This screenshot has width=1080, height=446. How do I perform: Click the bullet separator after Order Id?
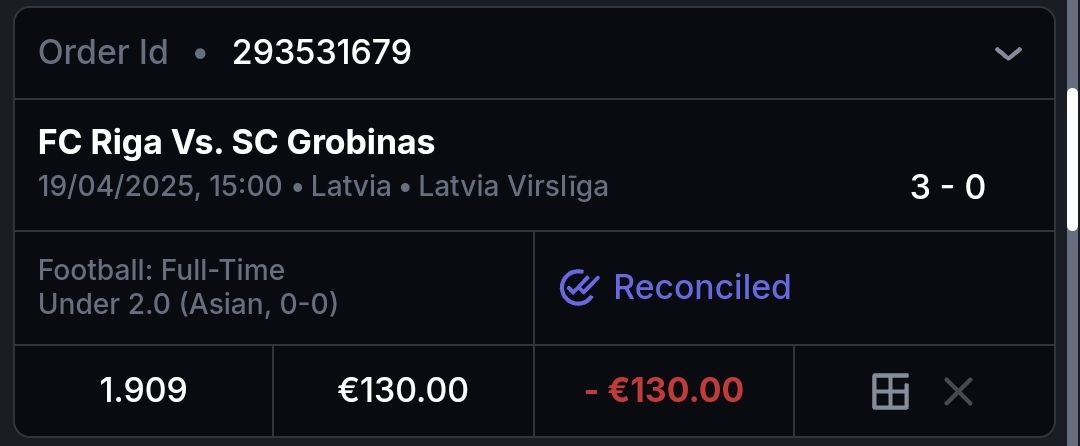200,53
